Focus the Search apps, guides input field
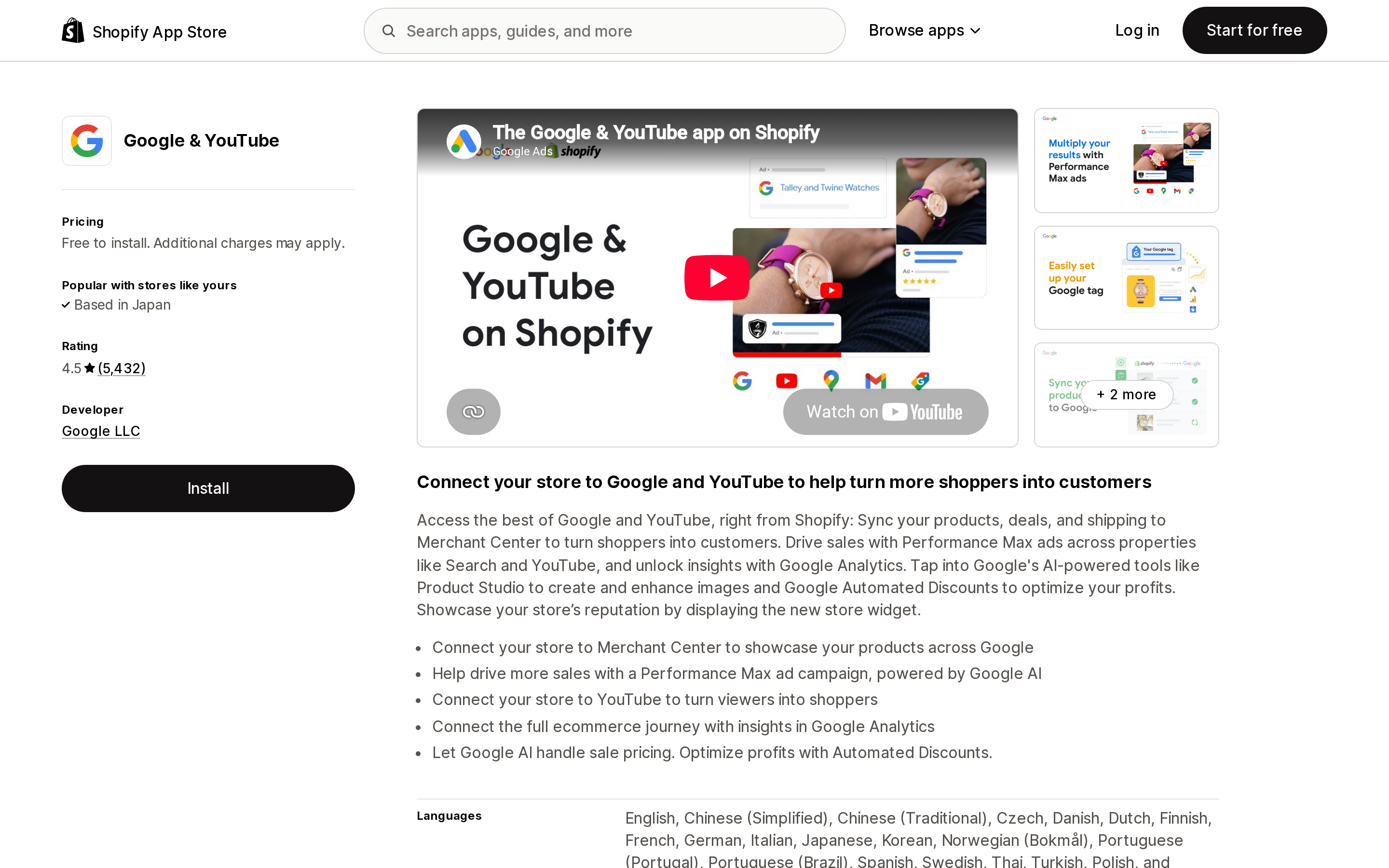Viewport: 1389px width, 868px height. click(x=604, y=31)
